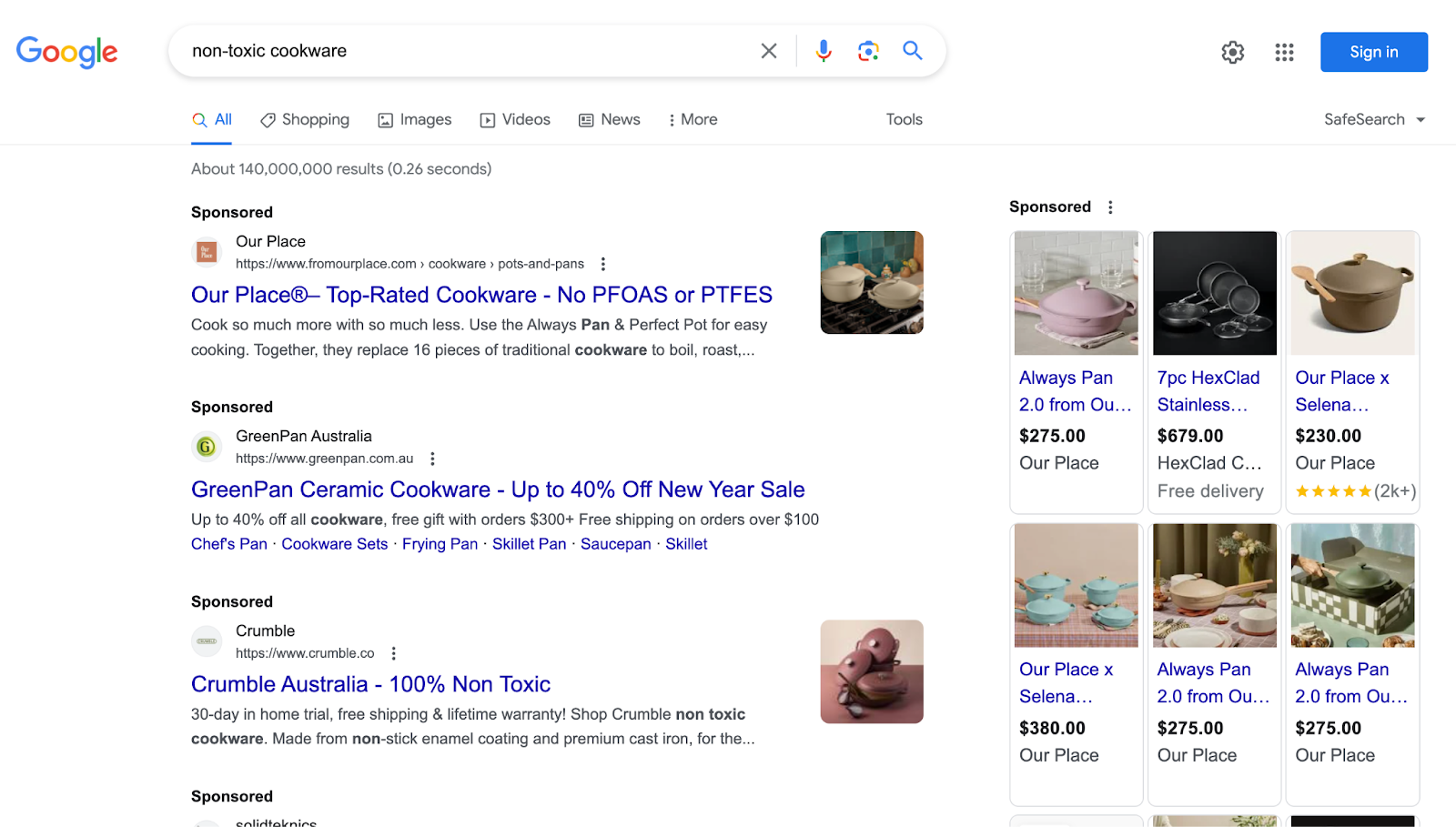This screenshot has height=827, width=1456.
Task: Click www.fromourplace.com URL text
Action: click(409, 264)
